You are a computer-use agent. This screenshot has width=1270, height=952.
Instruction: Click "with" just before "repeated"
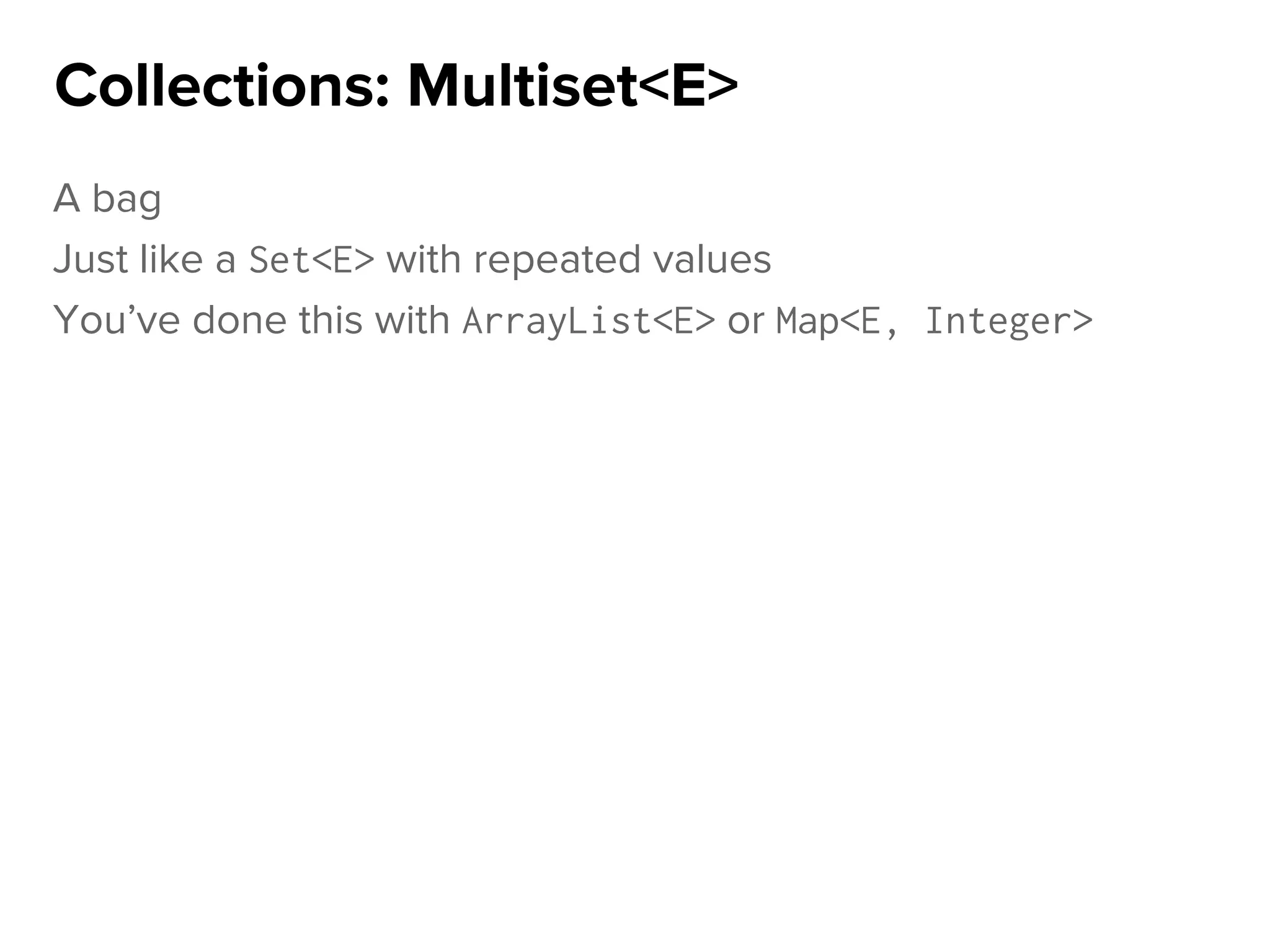point(424,259)
